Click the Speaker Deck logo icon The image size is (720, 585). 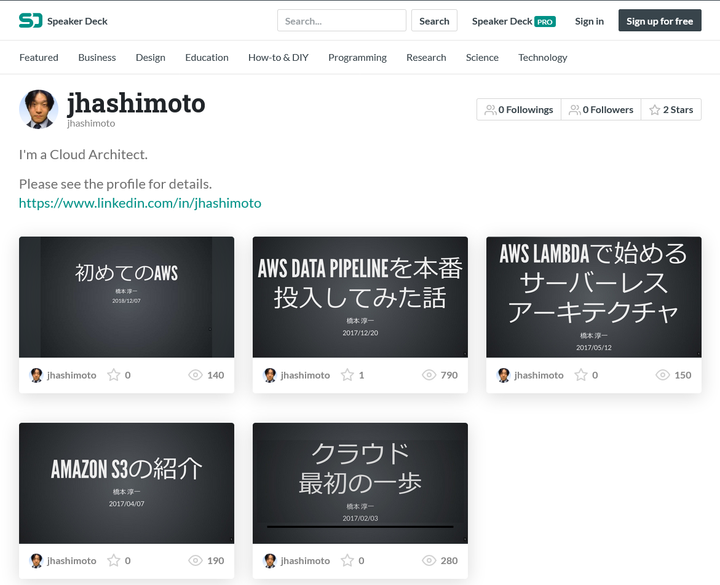point(31,21)
